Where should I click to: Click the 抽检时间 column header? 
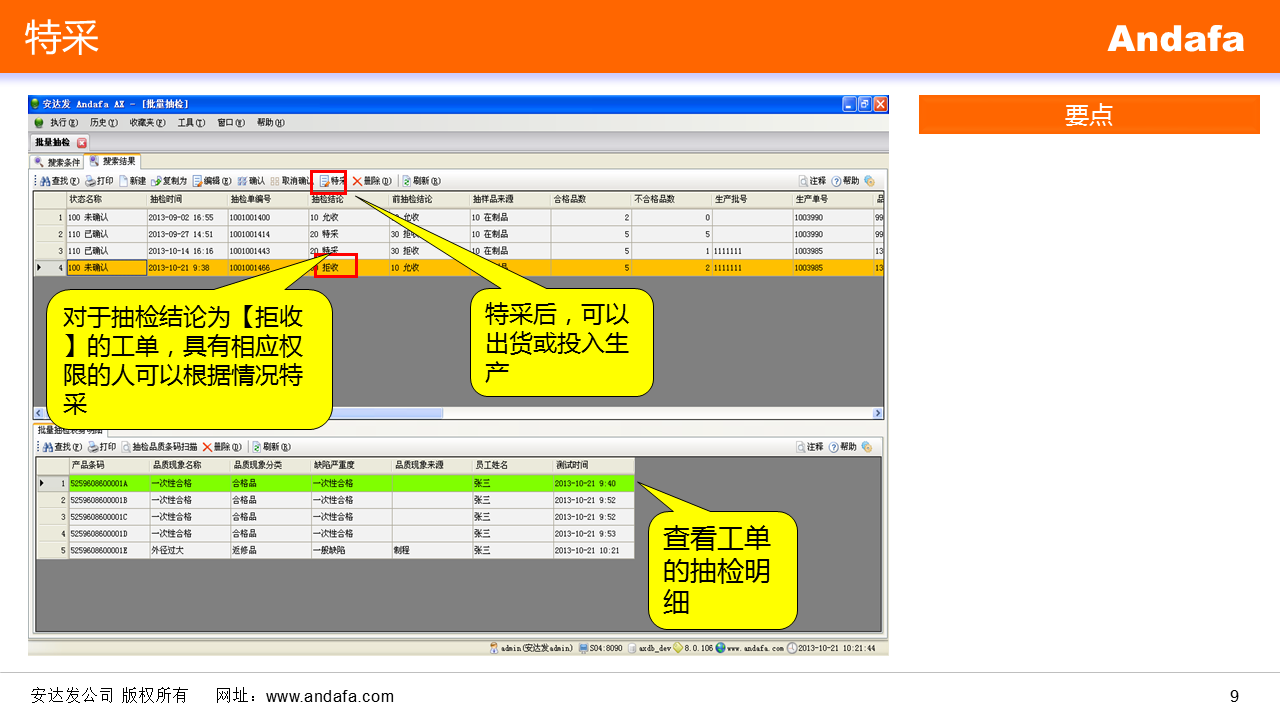186,200
